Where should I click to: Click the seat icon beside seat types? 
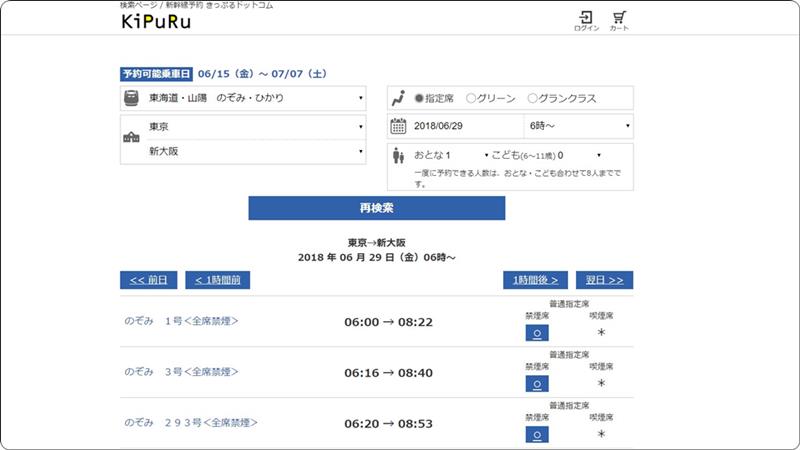398,98
